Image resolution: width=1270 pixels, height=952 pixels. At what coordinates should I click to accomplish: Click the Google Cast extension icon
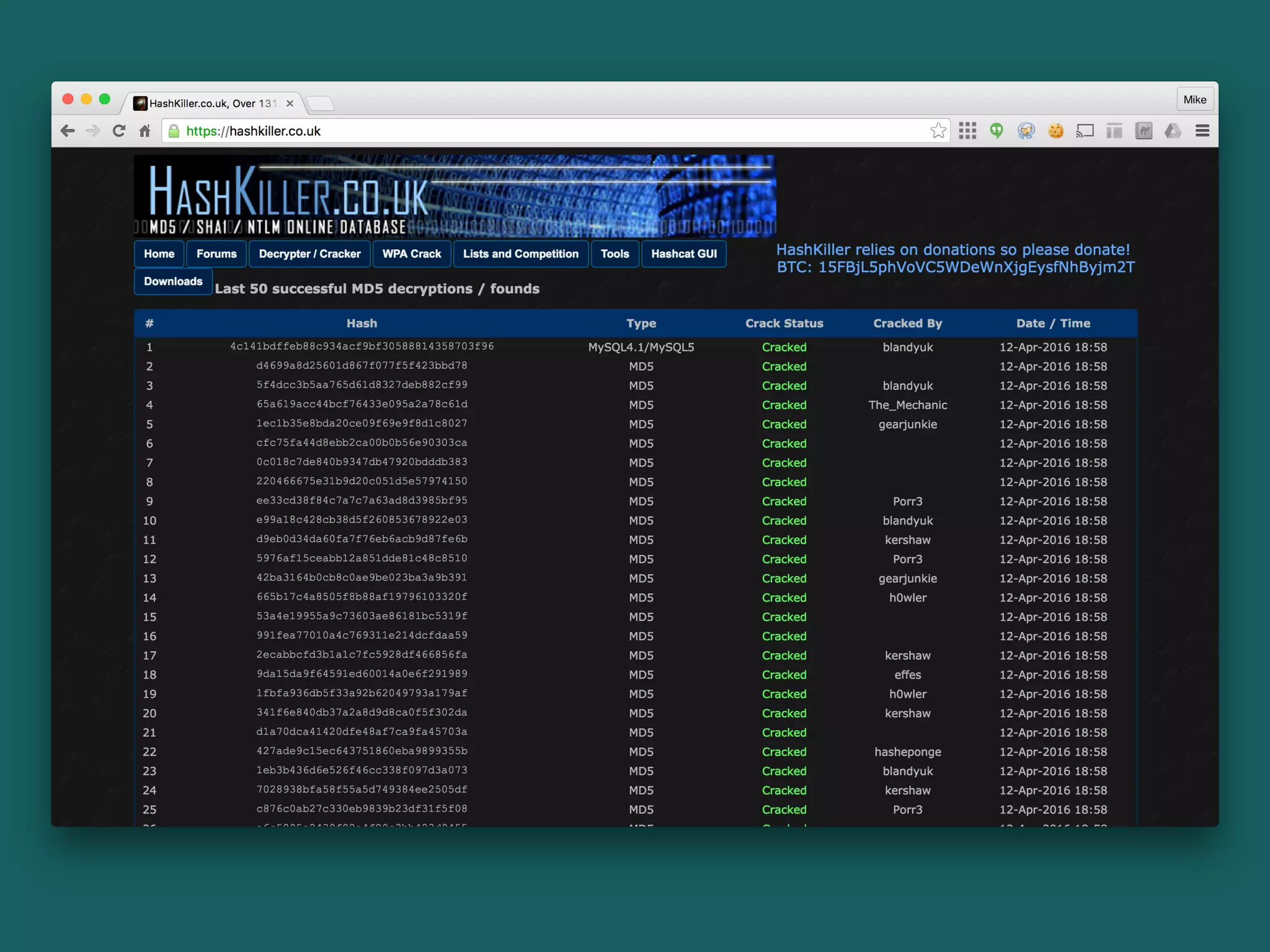point(1085,131)
